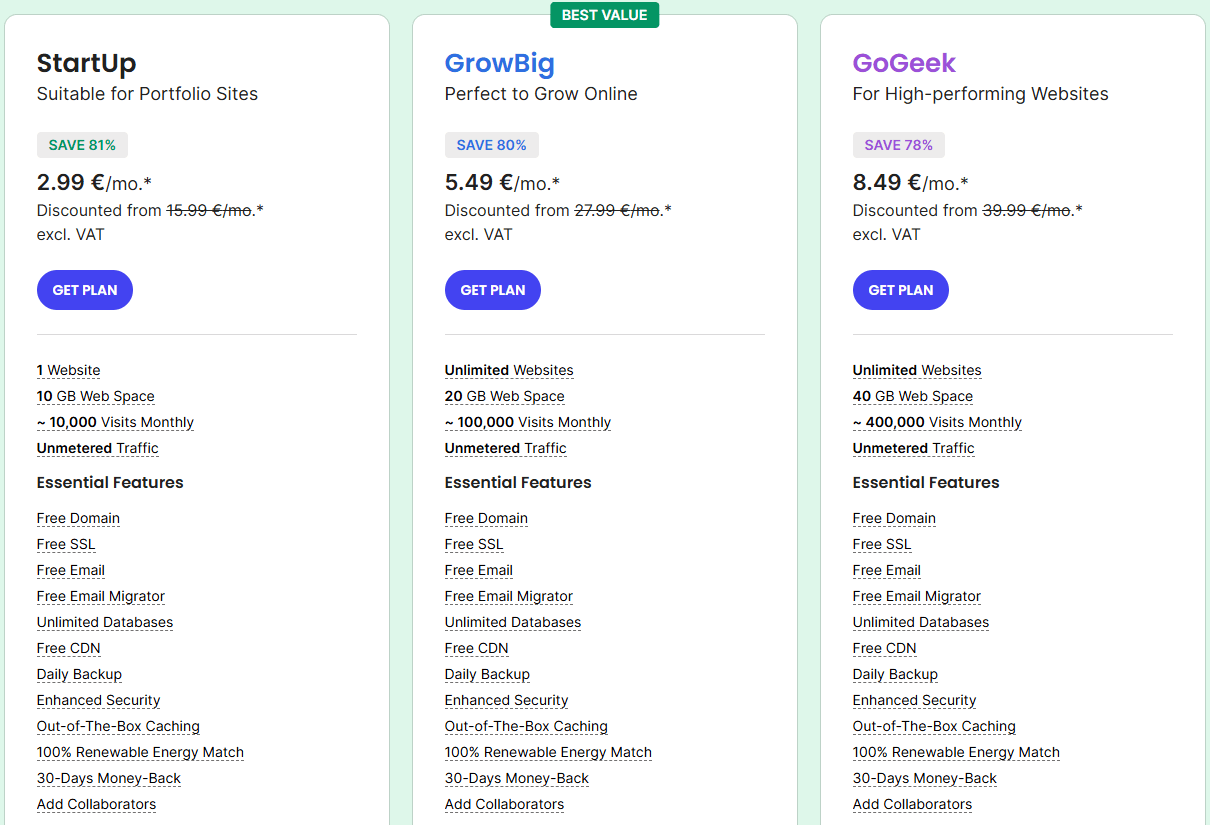Select Add Collaborators in GrowBig plan
Image resolution: width=1210 pixels, height=825 pixels.
[x=504, y=804]
